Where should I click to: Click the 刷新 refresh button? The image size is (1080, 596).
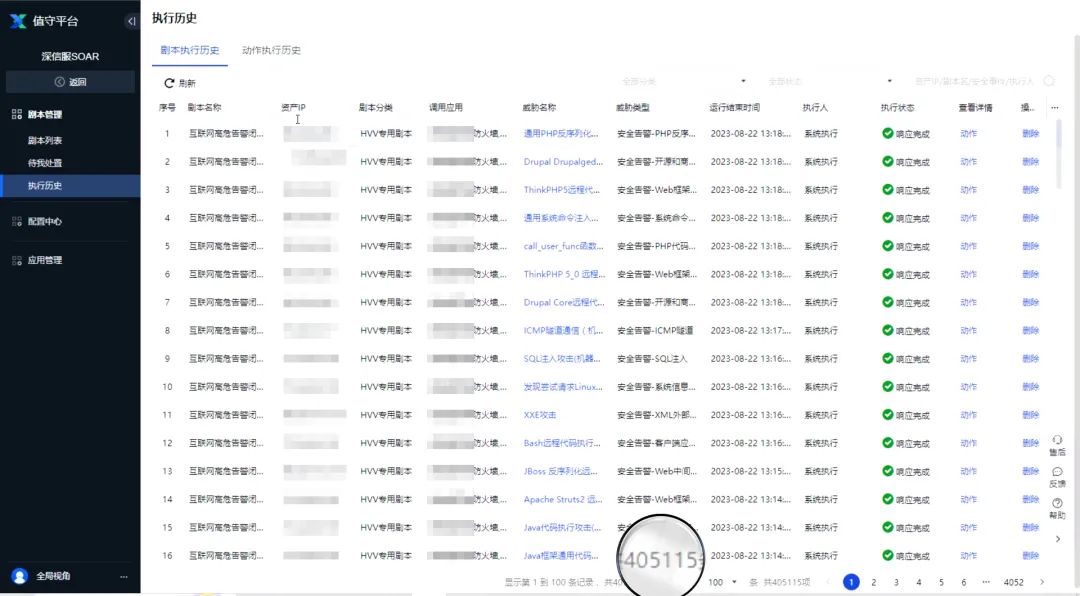click(180, 83)
